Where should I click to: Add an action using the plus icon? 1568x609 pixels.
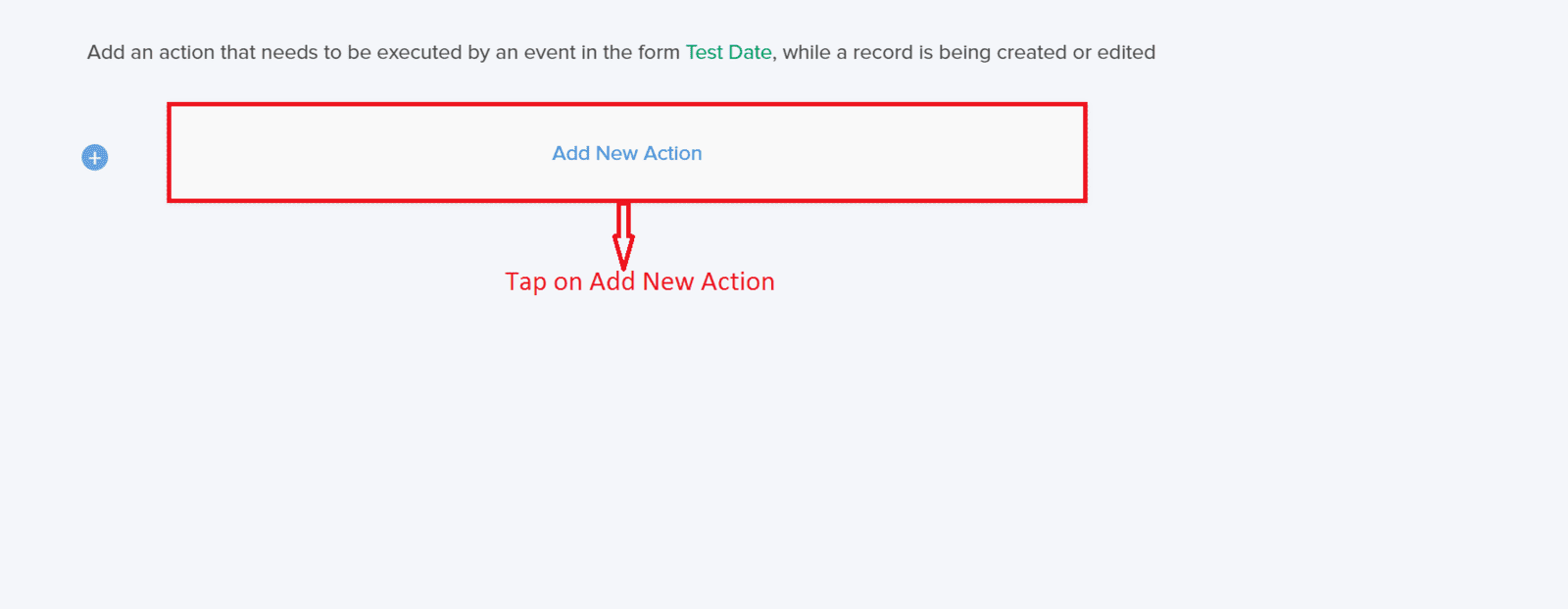(95, 157)
